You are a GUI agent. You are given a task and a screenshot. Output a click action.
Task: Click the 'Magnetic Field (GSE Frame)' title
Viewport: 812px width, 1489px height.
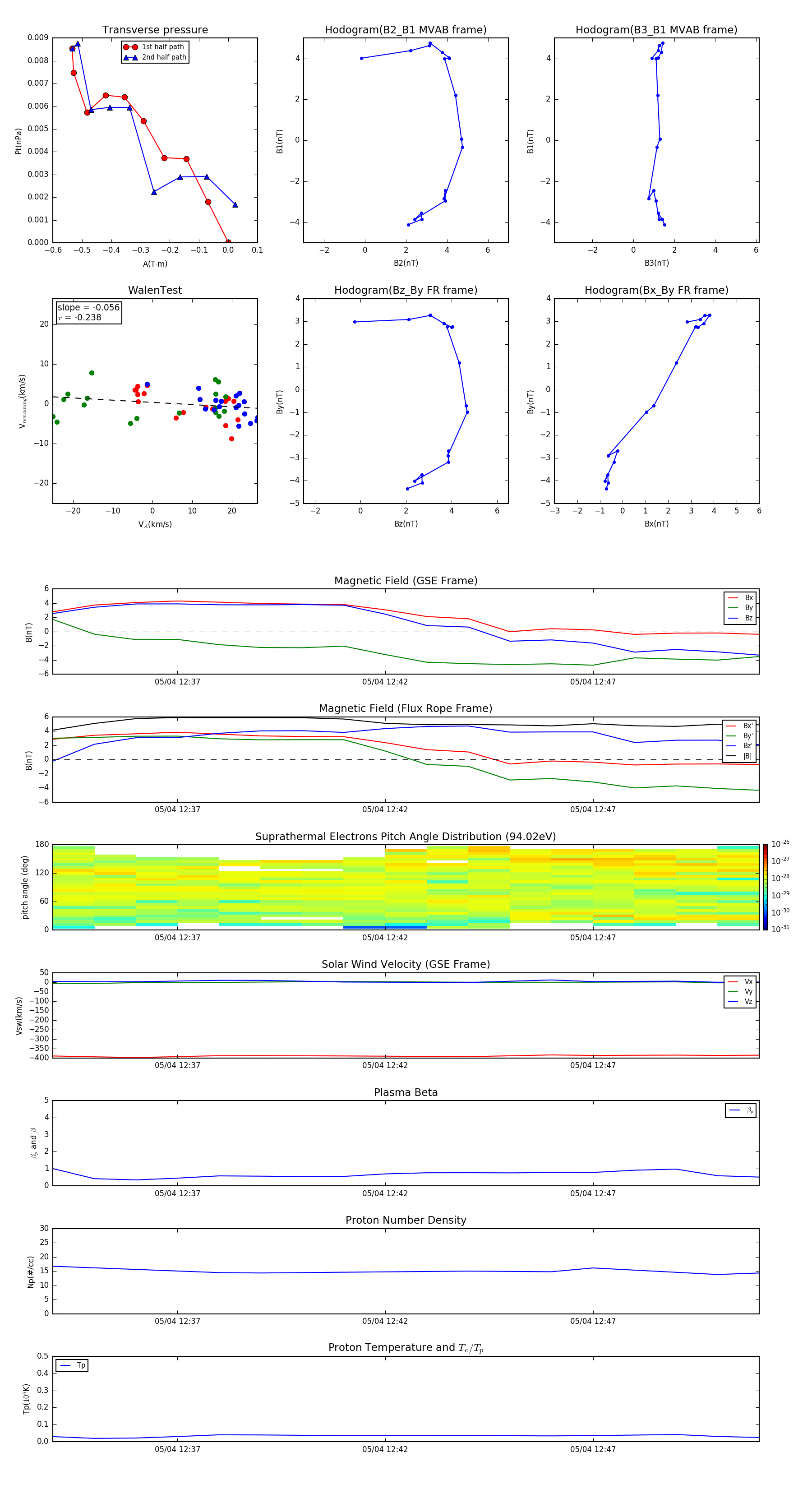coord(406,580)
